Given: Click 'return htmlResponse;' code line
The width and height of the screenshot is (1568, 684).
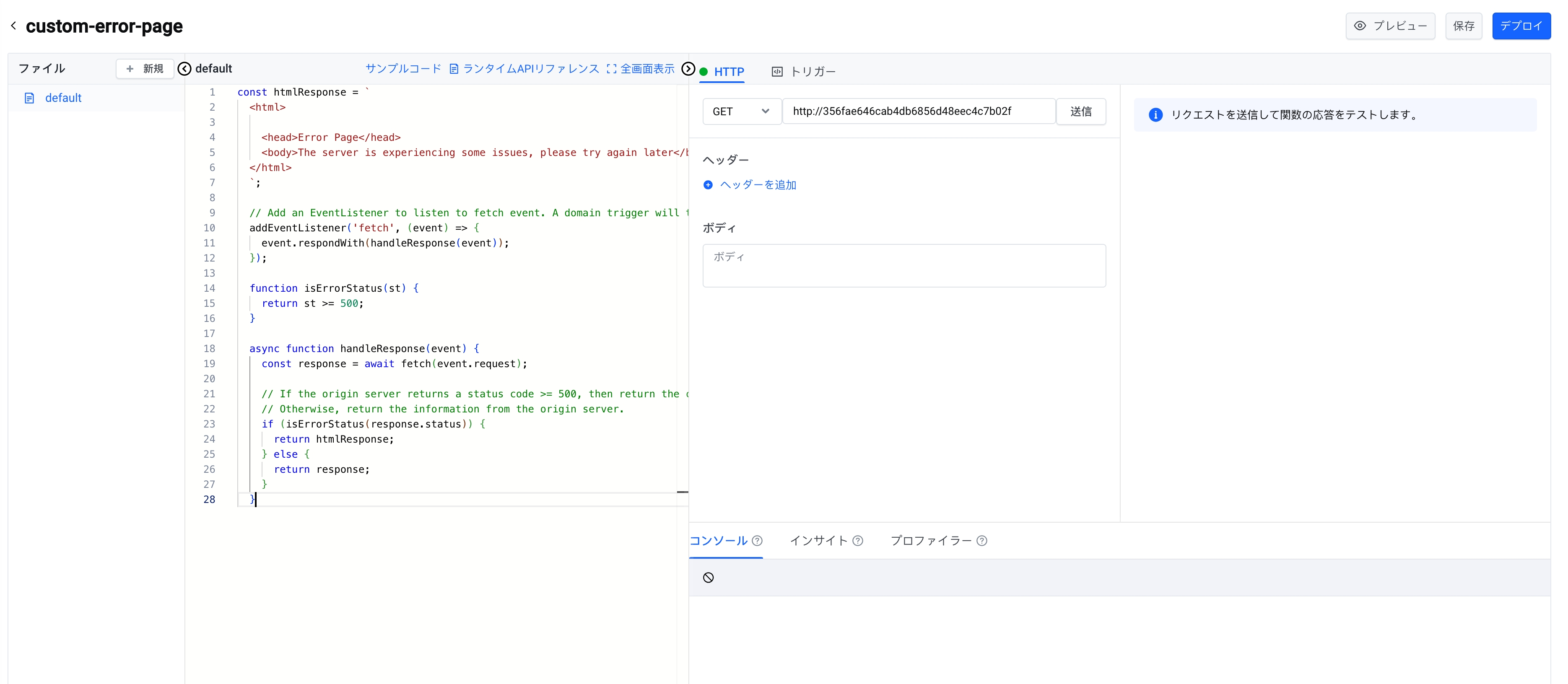Looking at the screenshot, I should tap(334, 439).
